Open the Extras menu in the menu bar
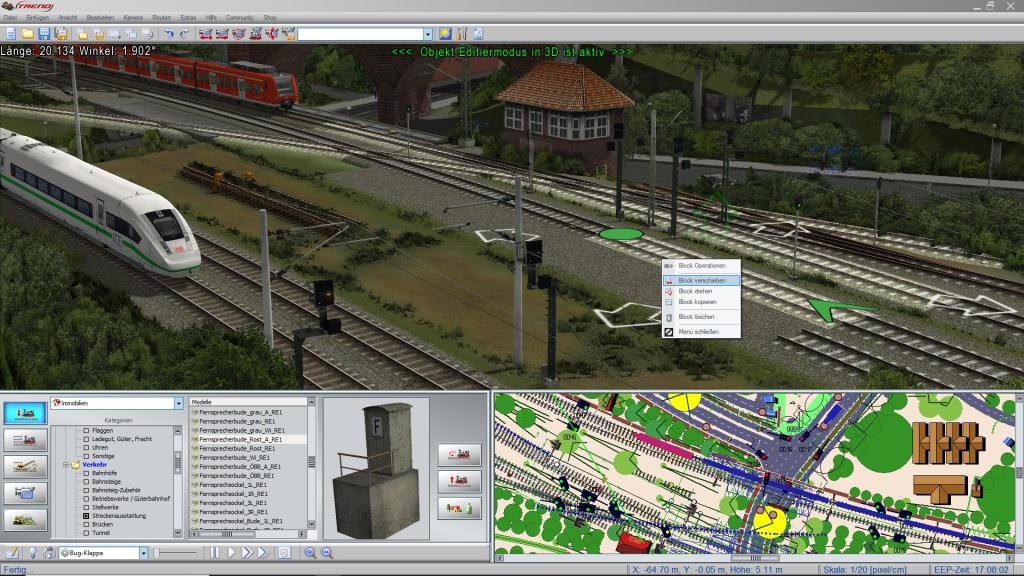This screenshot has width=1024, height=576. point(186,16)
